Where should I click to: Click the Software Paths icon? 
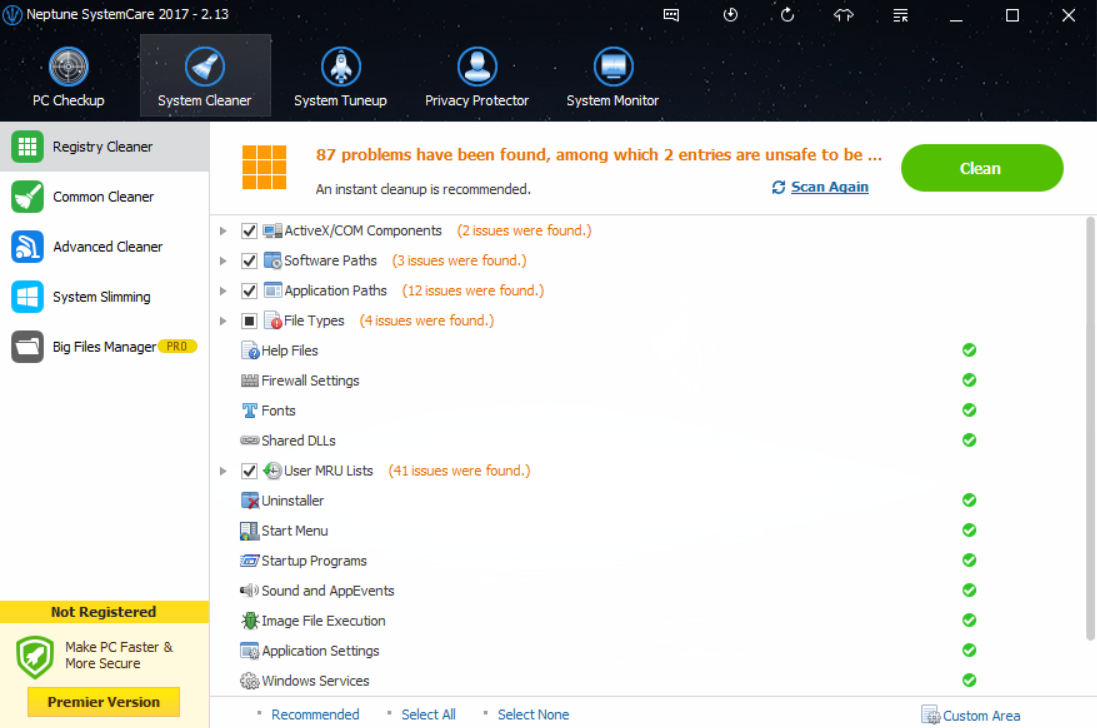click(272, 260)
